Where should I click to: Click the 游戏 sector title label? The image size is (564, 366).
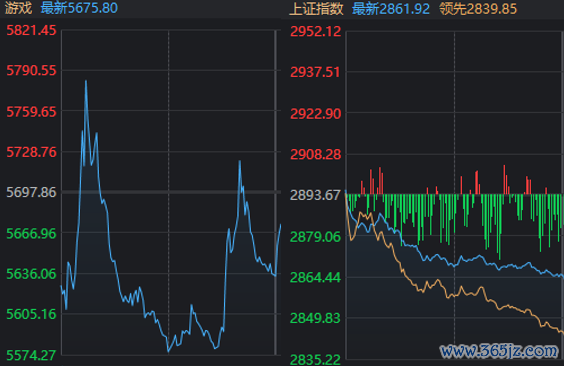tap(18, 8)
